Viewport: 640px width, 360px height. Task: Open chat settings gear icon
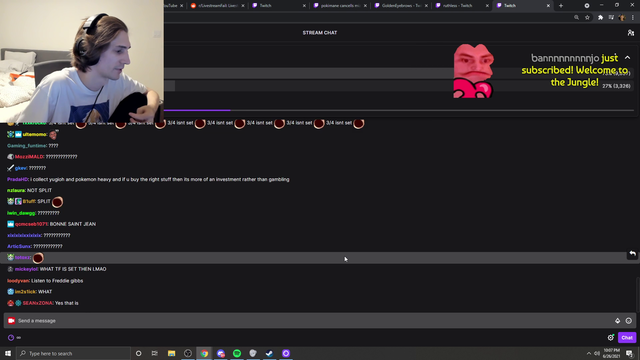[x=611, y=338]
